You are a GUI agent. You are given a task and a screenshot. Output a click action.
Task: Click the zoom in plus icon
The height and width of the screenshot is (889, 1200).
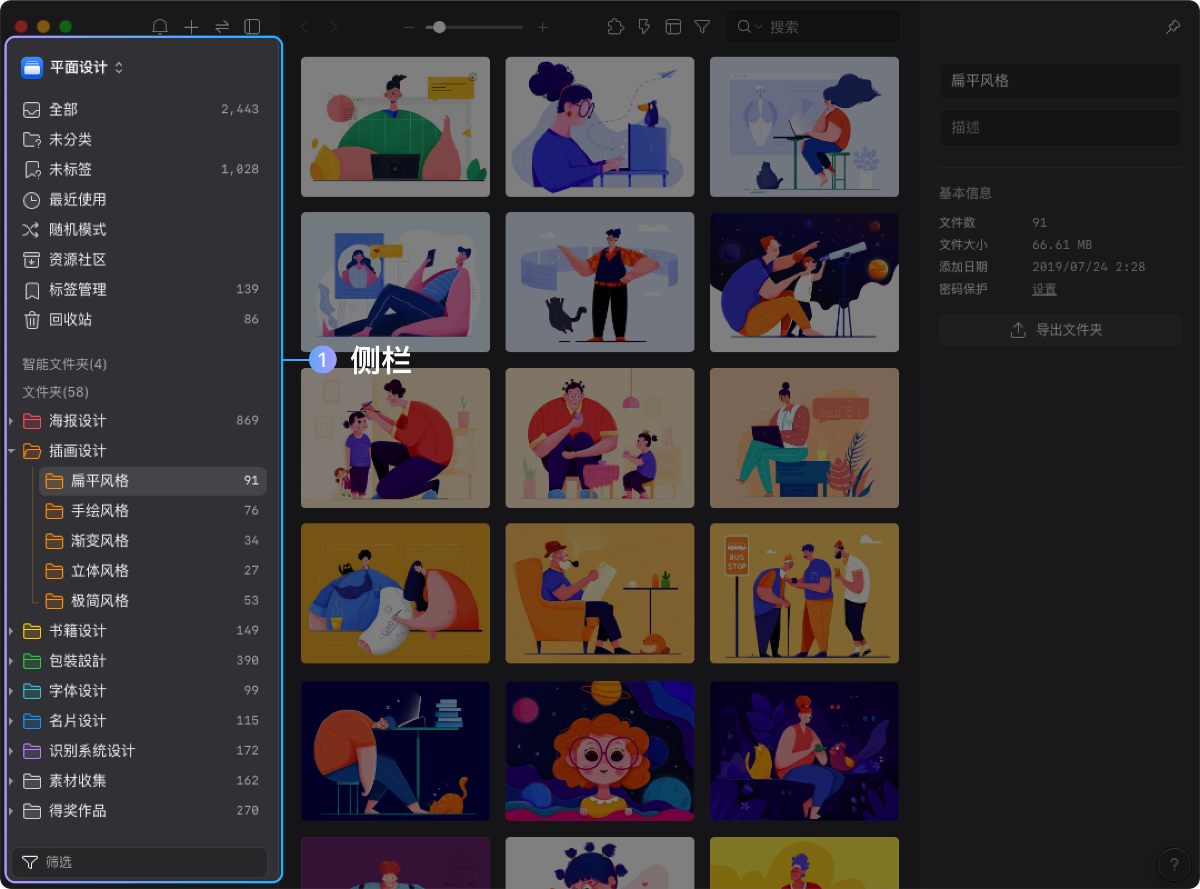[543, 27]
